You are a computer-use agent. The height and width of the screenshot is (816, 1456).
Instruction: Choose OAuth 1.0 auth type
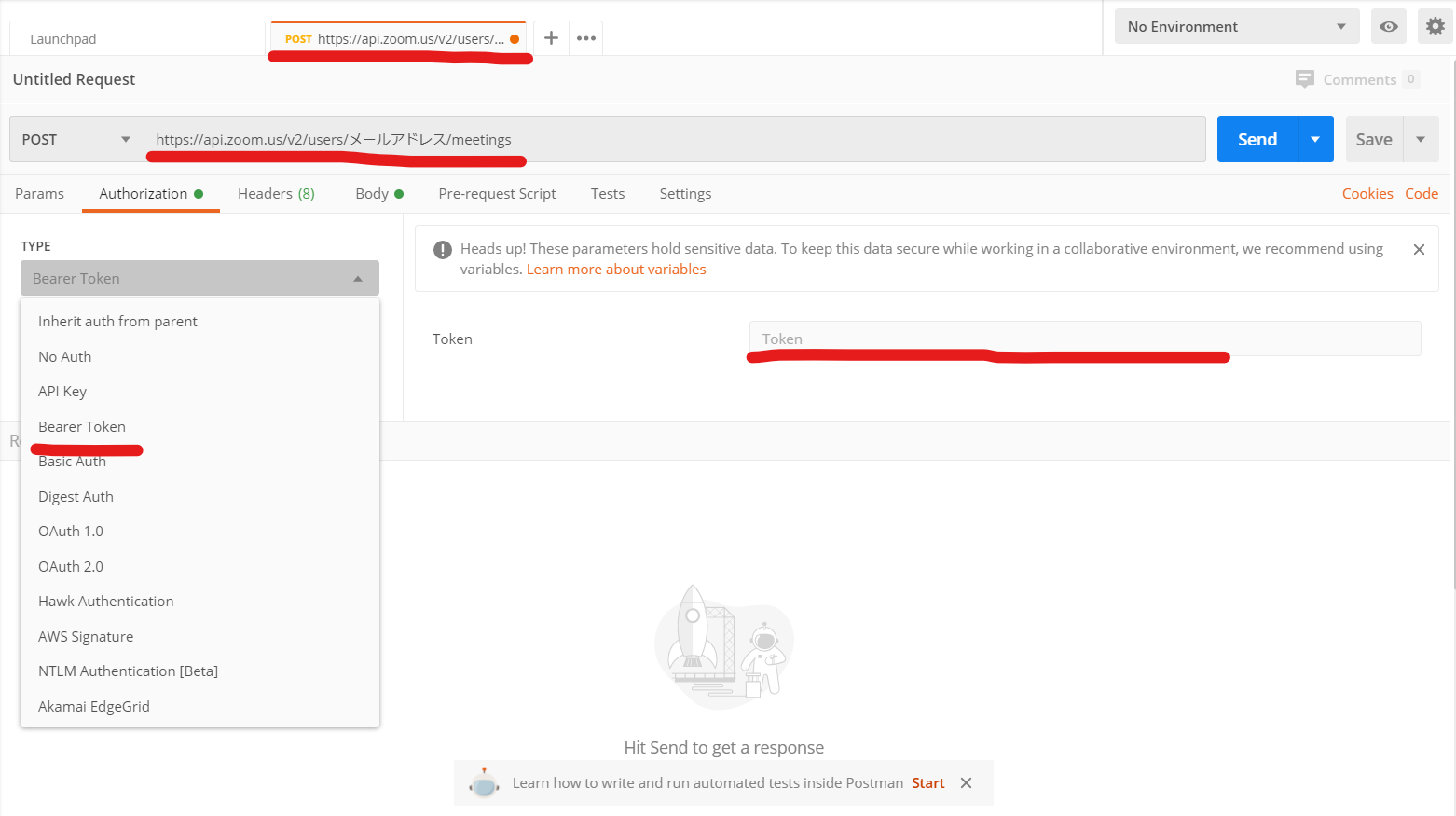(199, 531)
